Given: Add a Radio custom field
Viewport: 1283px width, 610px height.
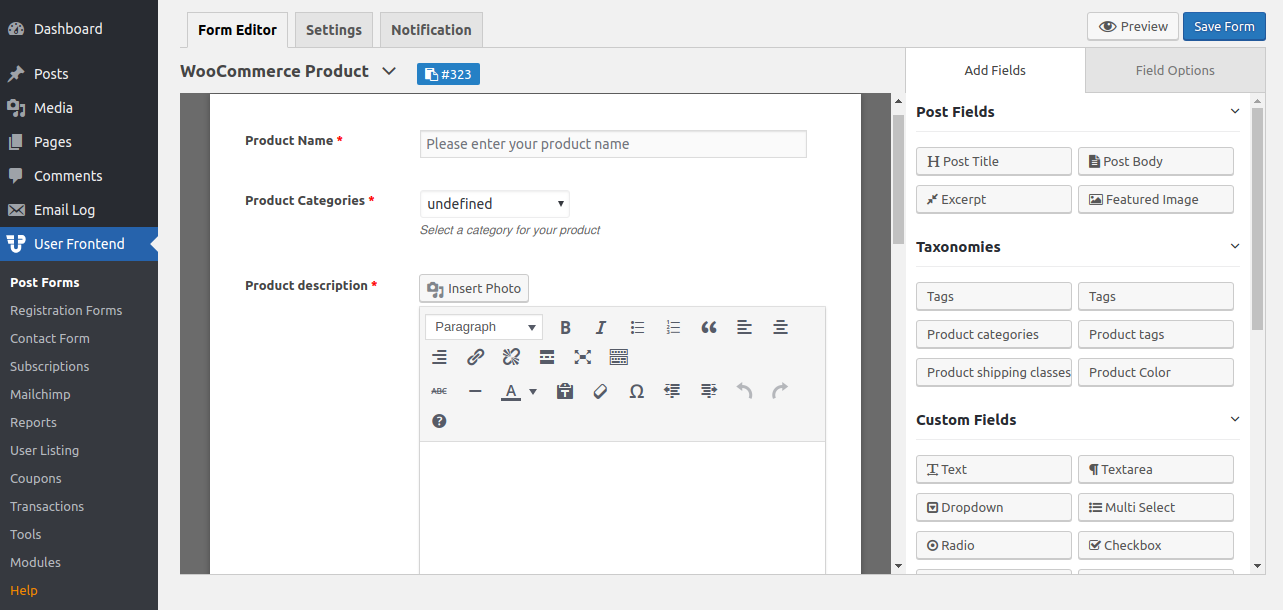Looking at the screenshot, I should (994, 545).
